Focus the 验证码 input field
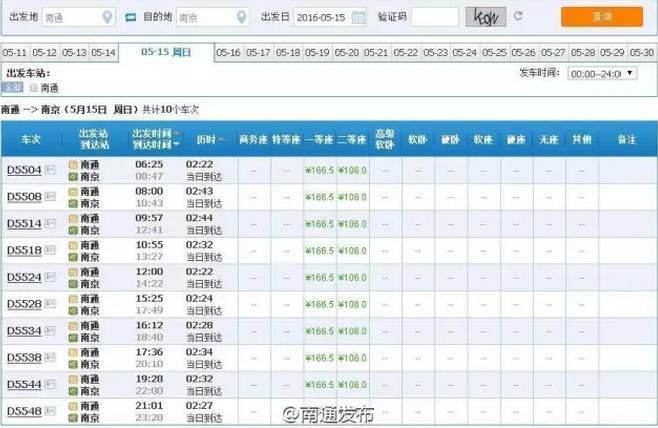Screen dimensions: 658x428 [x=435, y=17]
